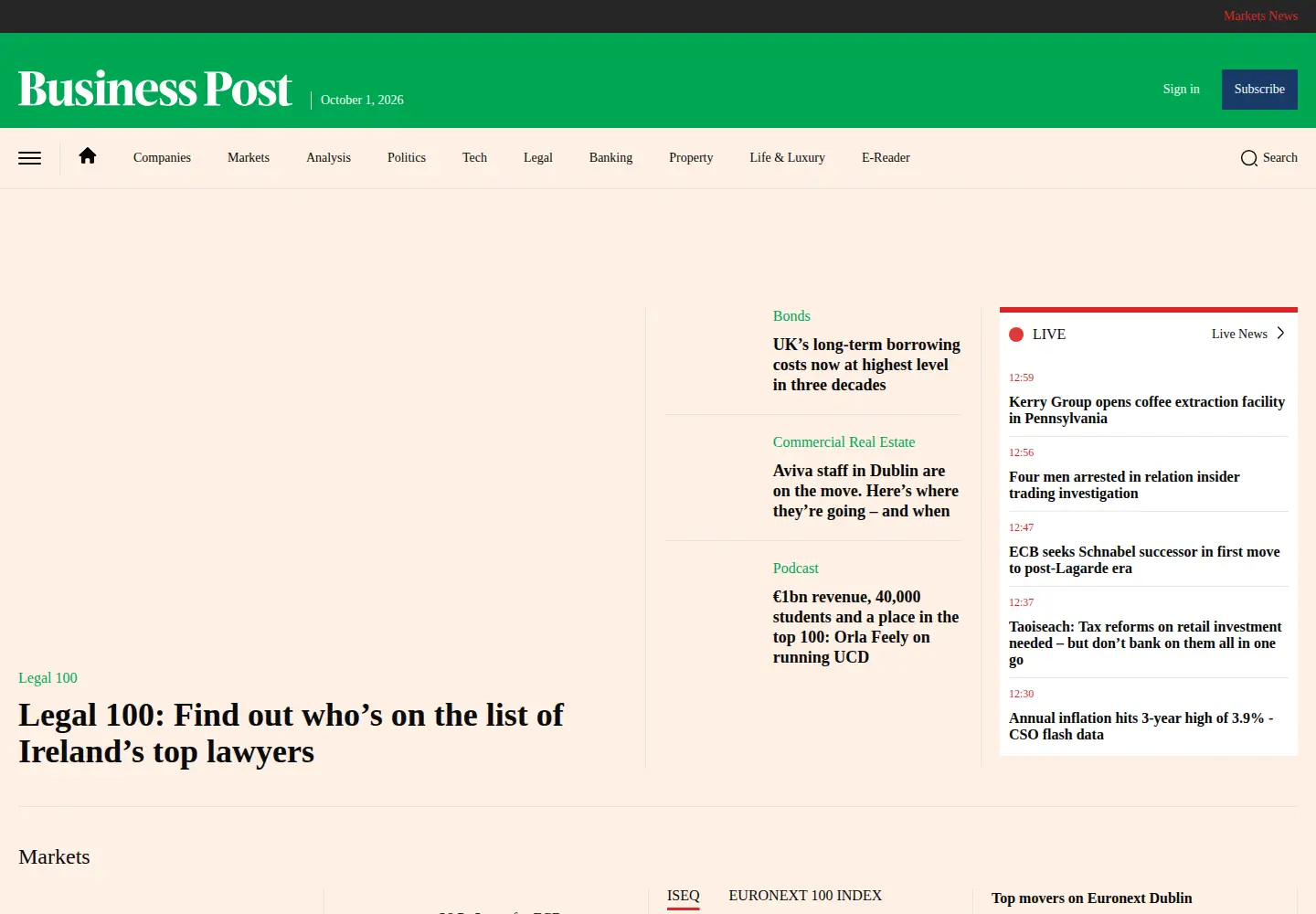The height and width of the screenshot is (914, 1316).
Task: Switch to EURONEXT 100 INDEX tab
Action: [805, 896]
